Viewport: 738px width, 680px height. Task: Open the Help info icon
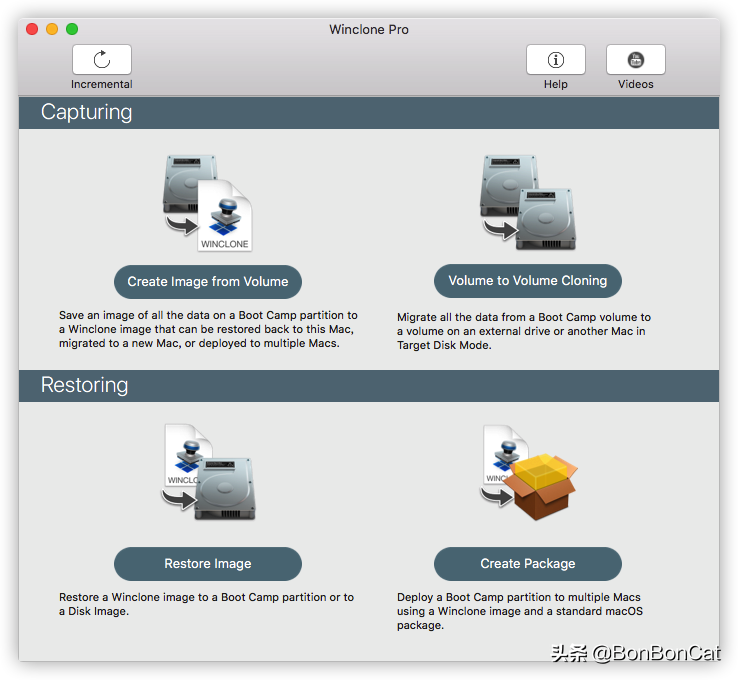click(555, 60)
